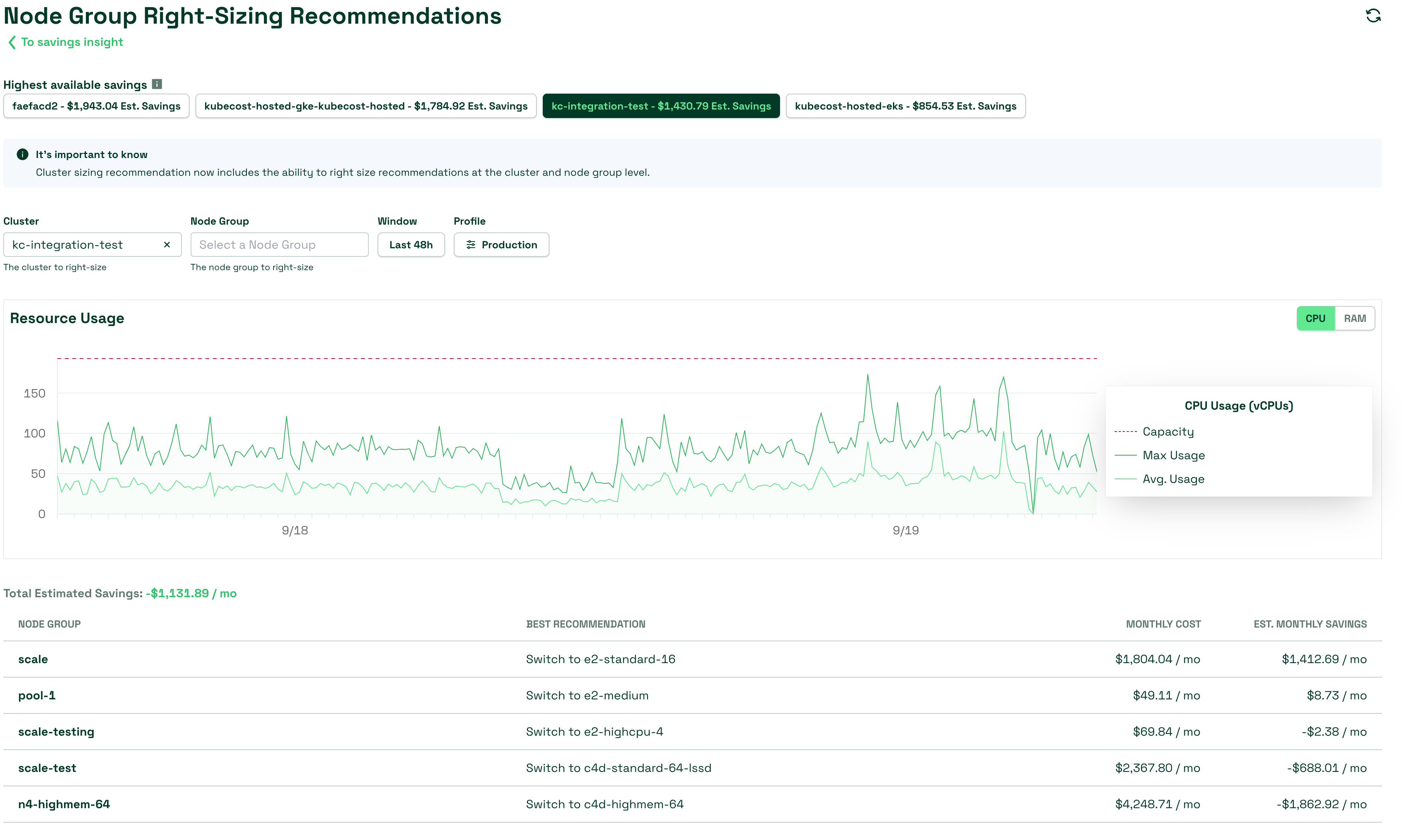Screen dimensions: 1402x840
Task: Select CPU in the resource usage toggle
Action: coord(1315,319)
